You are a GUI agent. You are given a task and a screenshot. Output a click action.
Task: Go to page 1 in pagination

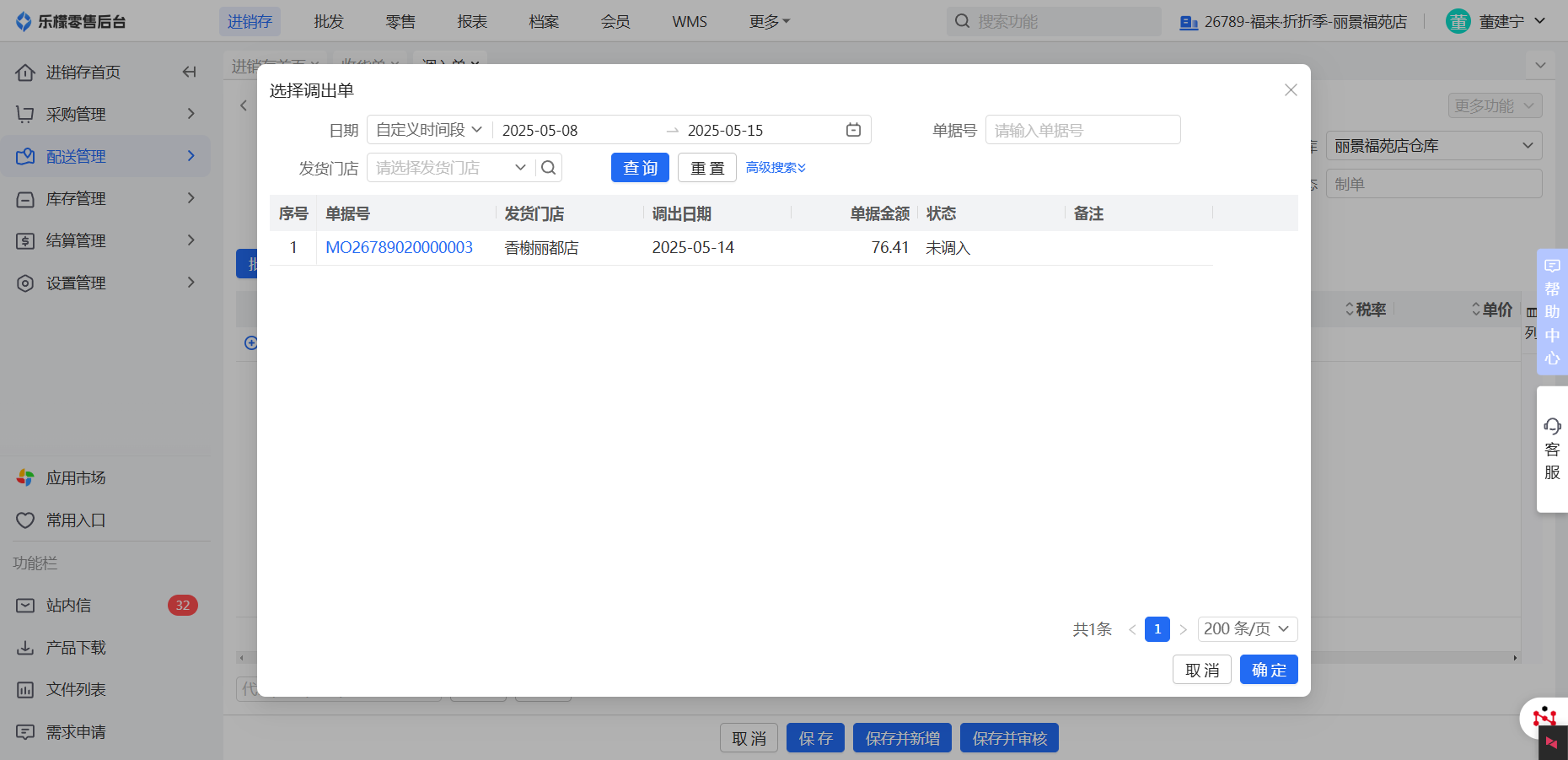coord(1157,629)
